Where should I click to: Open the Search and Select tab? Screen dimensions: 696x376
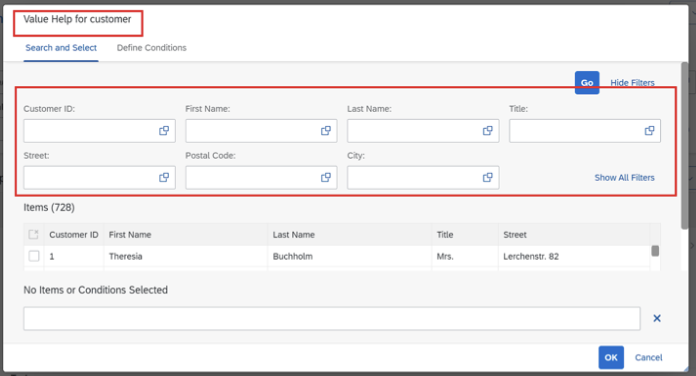61,47
